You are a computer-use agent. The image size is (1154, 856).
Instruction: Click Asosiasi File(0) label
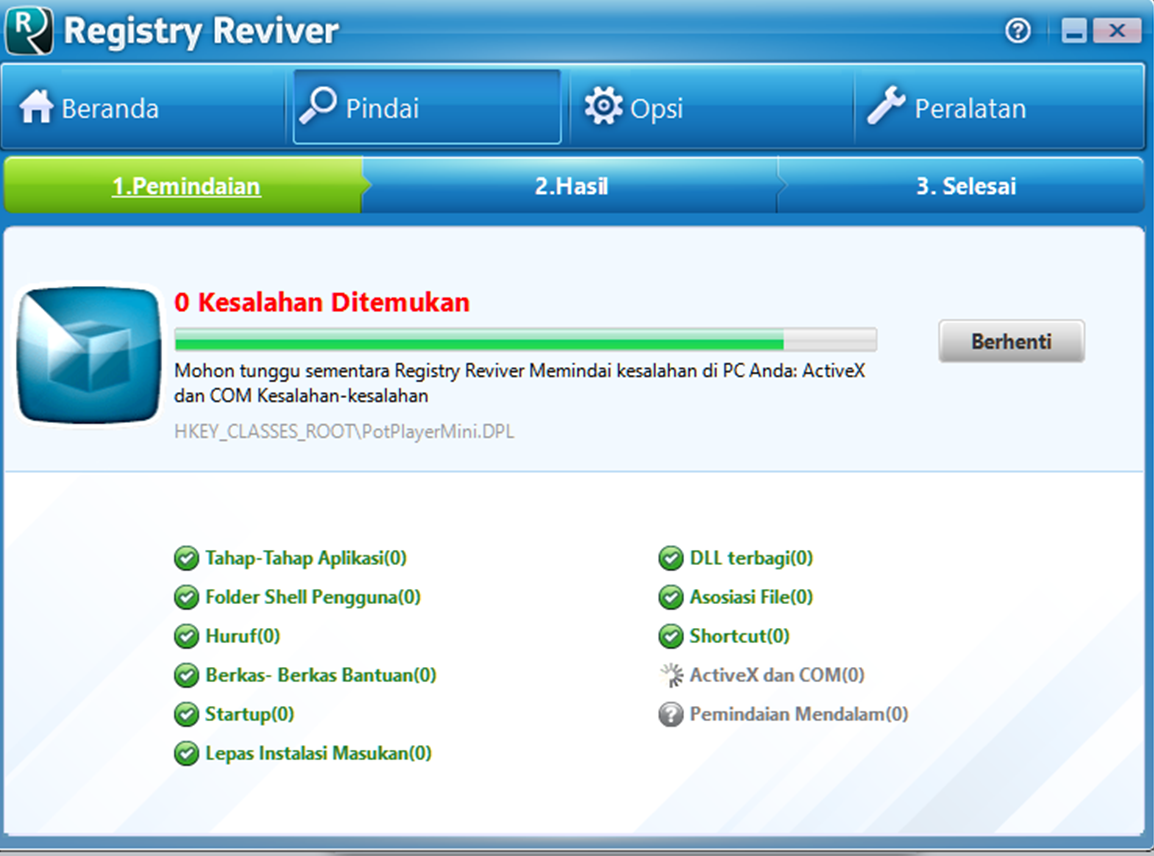pyautogui.click(x=751, y=597)
